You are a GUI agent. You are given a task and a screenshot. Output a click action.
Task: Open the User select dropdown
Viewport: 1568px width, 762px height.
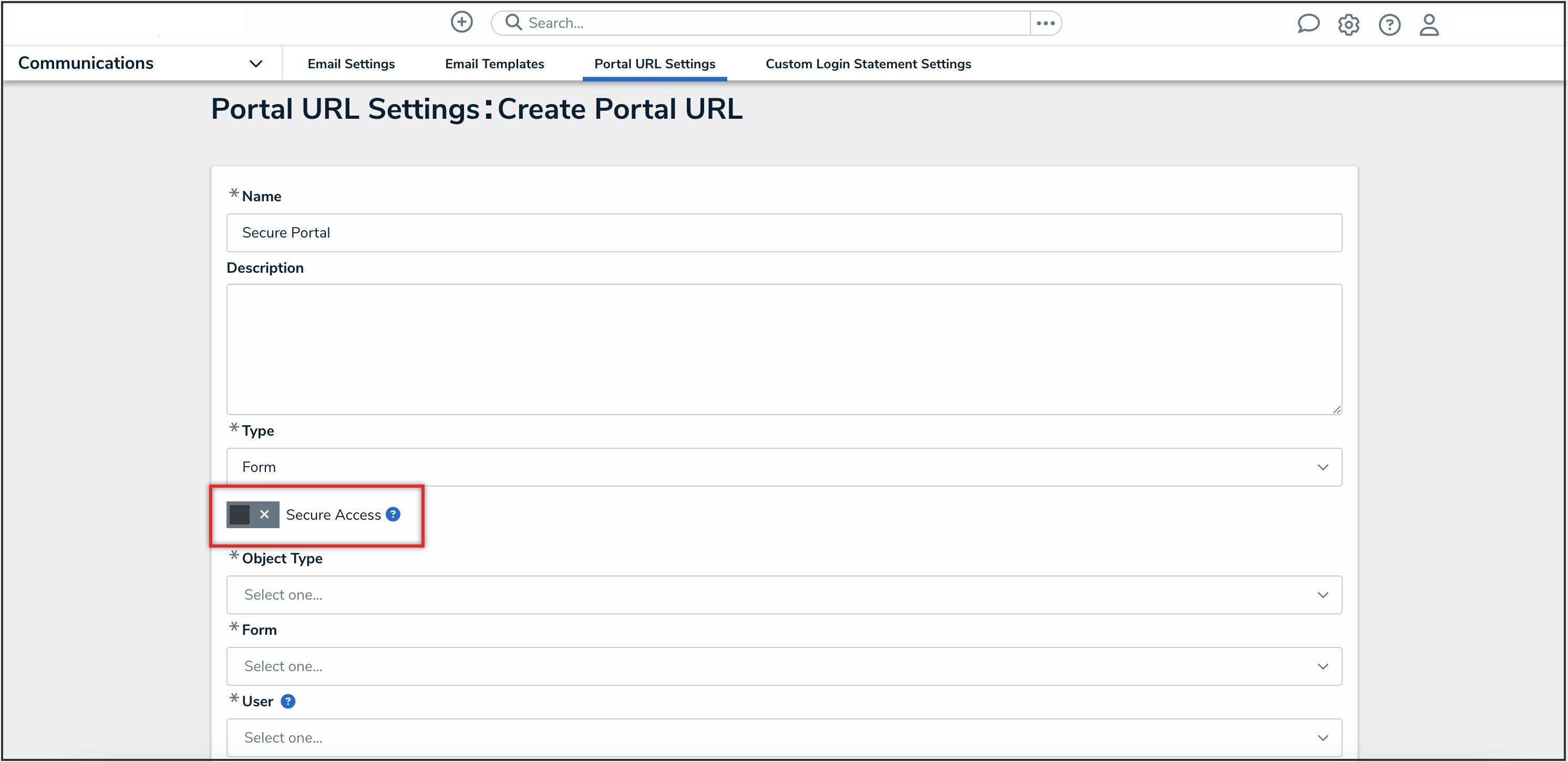(x=783, y=737)
